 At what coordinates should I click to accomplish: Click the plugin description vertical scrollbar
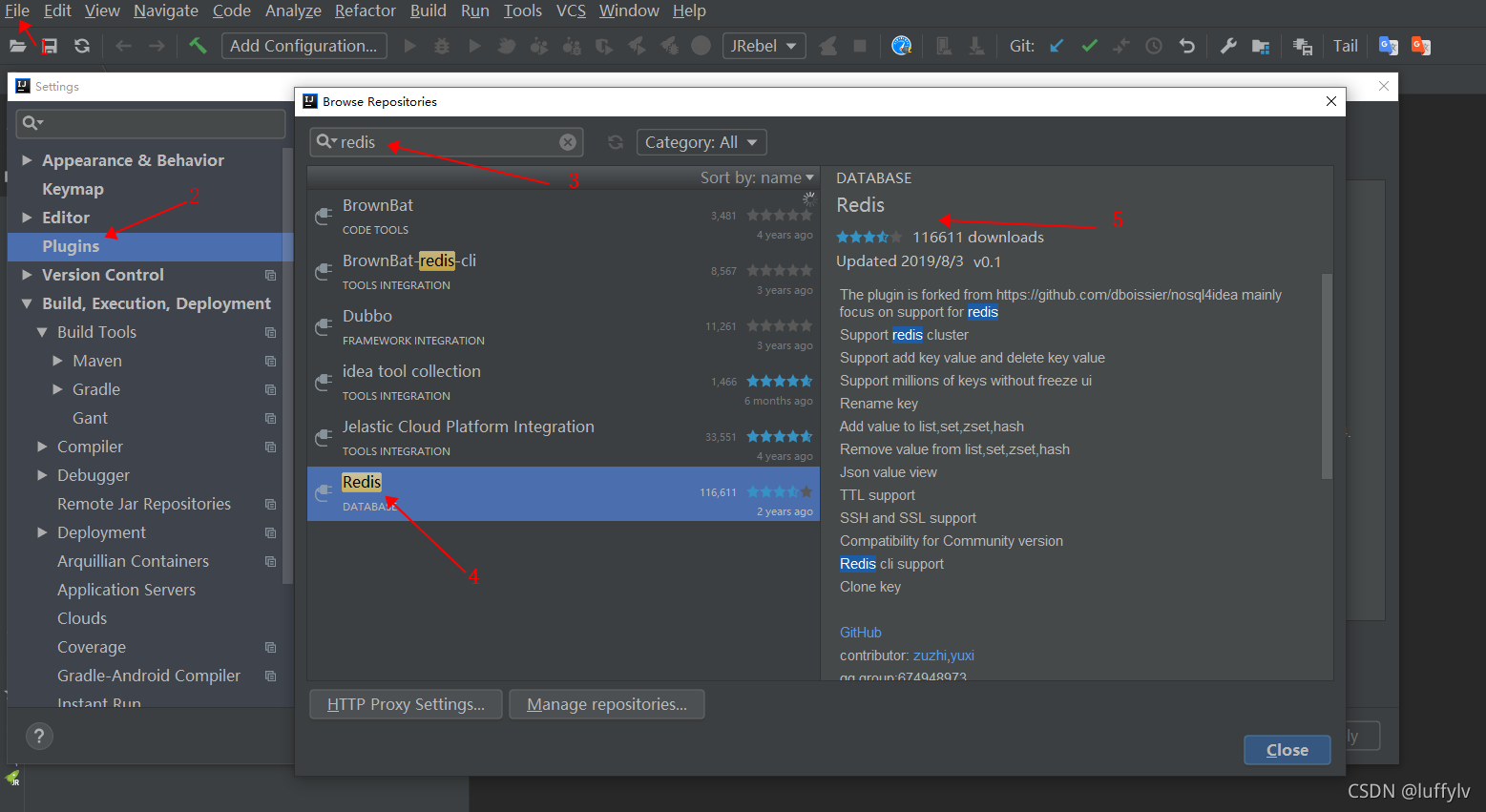[x=1327, y=376]
